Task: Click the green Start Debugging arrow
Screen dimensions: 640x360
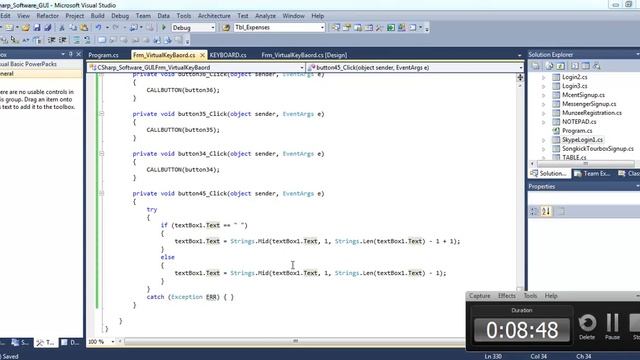Action: pos(164,28)
